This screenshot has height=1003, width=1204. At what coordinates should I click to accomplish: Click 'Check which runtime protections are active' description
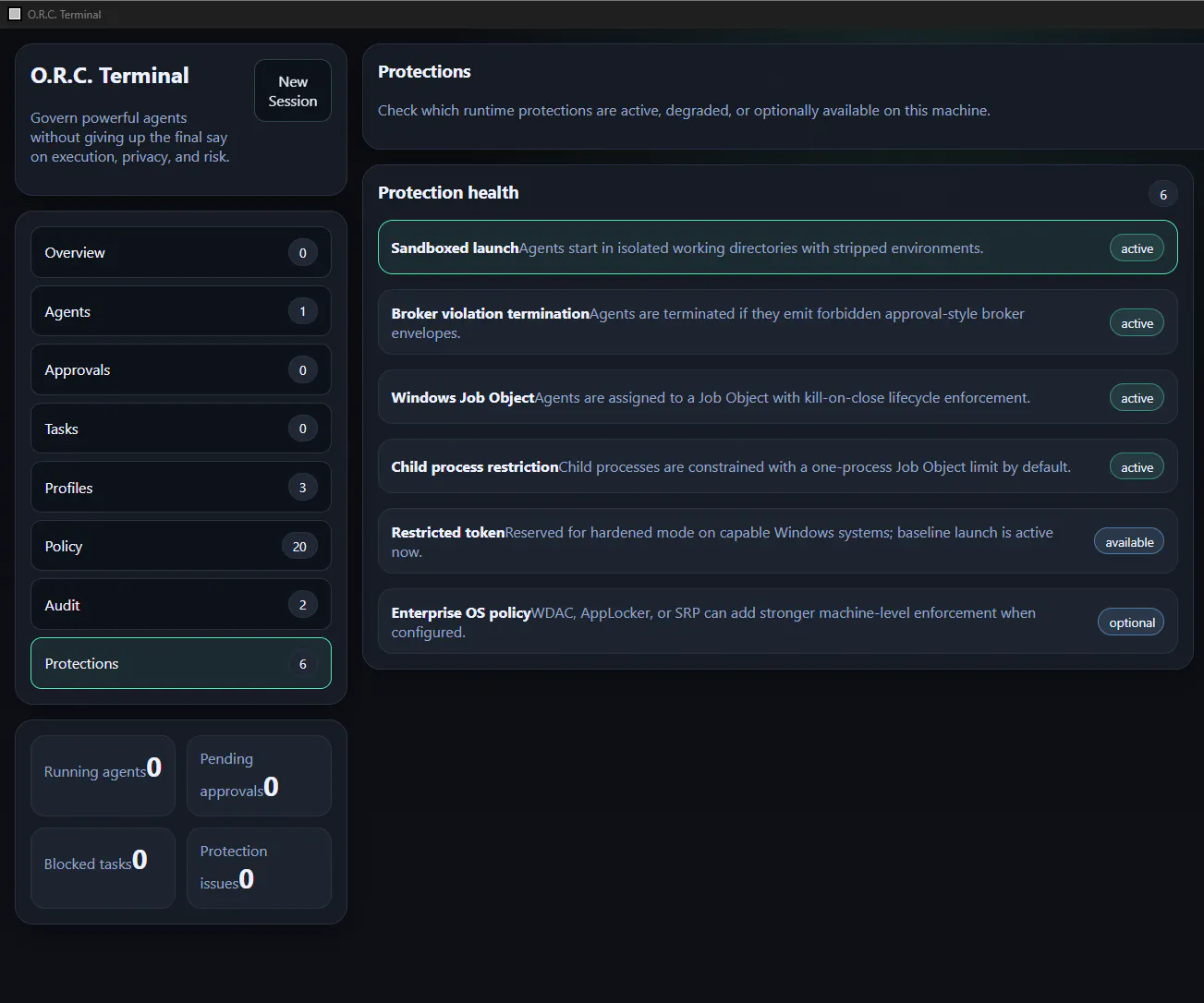684,110
